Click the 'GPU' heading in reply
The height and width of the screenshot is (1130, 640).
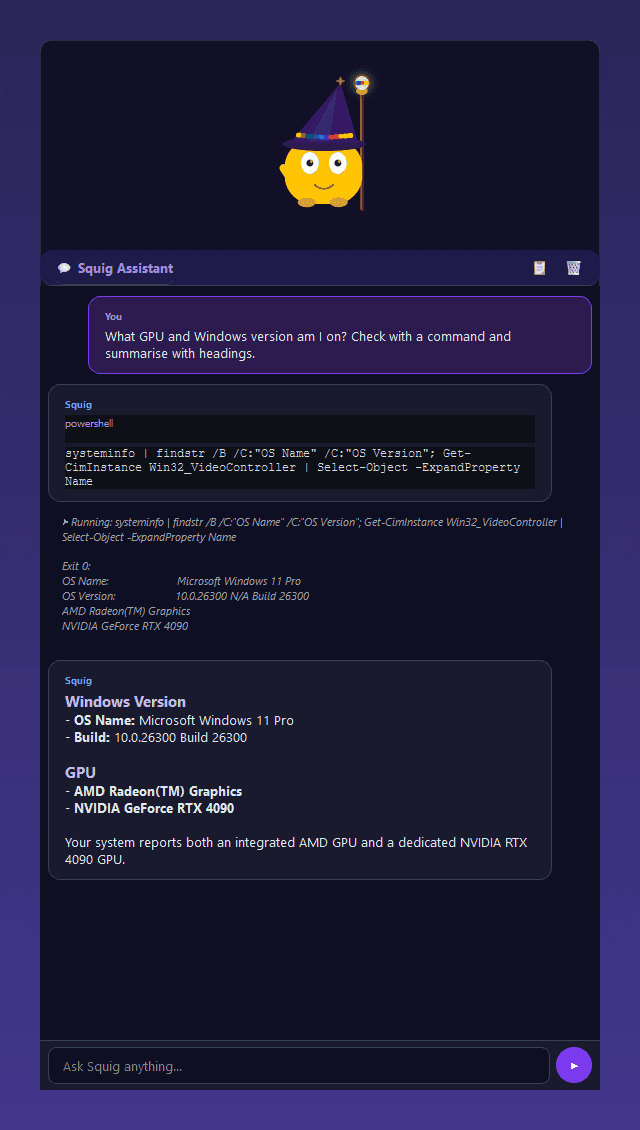tap(80, 773)
